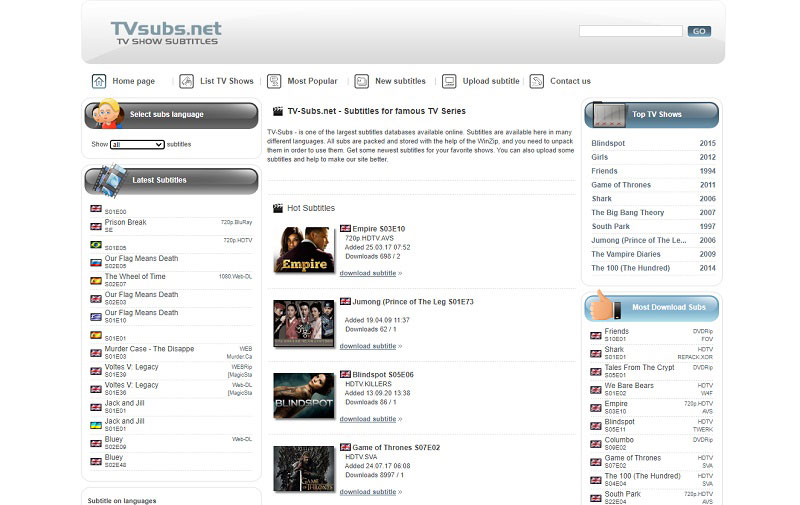Open The Vampire Diaries in Top TV Shows
Image resolution: width=800 pixels, height=505 pixels.
pyautogui.click(x=626, y=254)
